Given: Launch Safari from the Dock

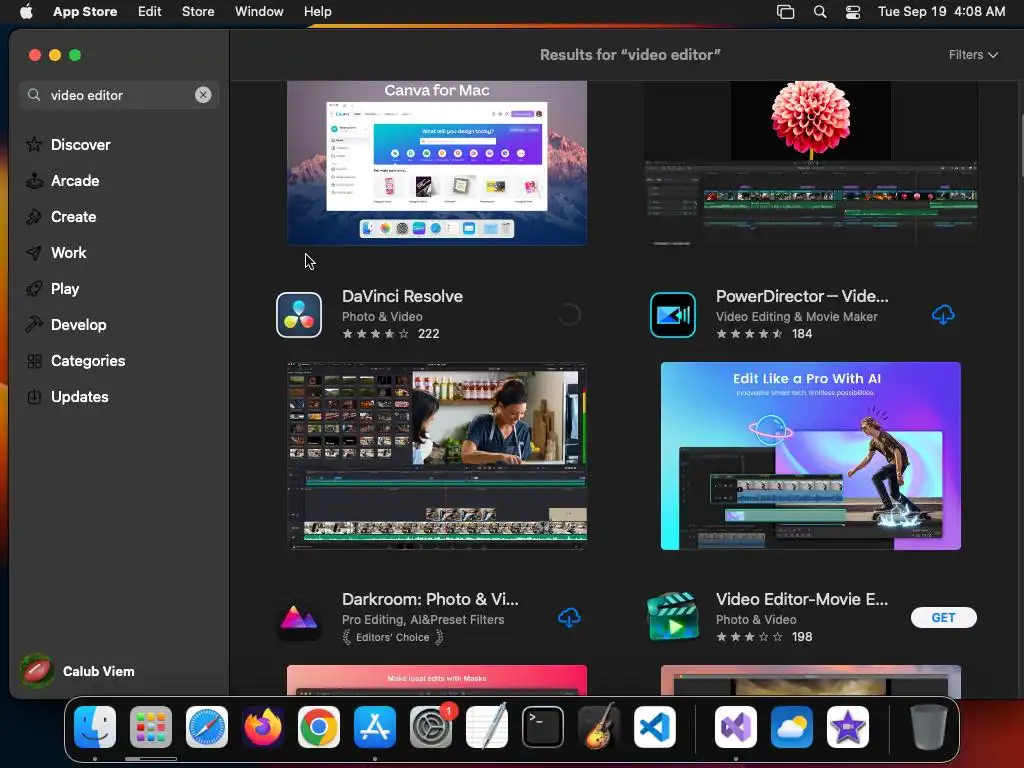Looking at the screenshot, I should (207, 727).
